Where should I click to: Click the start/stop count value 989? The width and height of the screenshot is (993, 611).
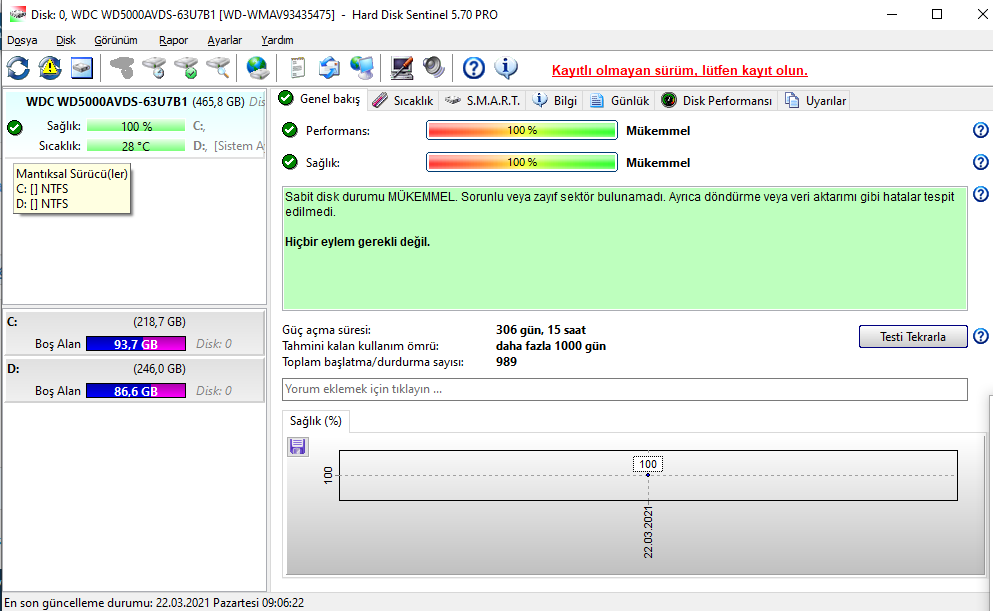506,362
